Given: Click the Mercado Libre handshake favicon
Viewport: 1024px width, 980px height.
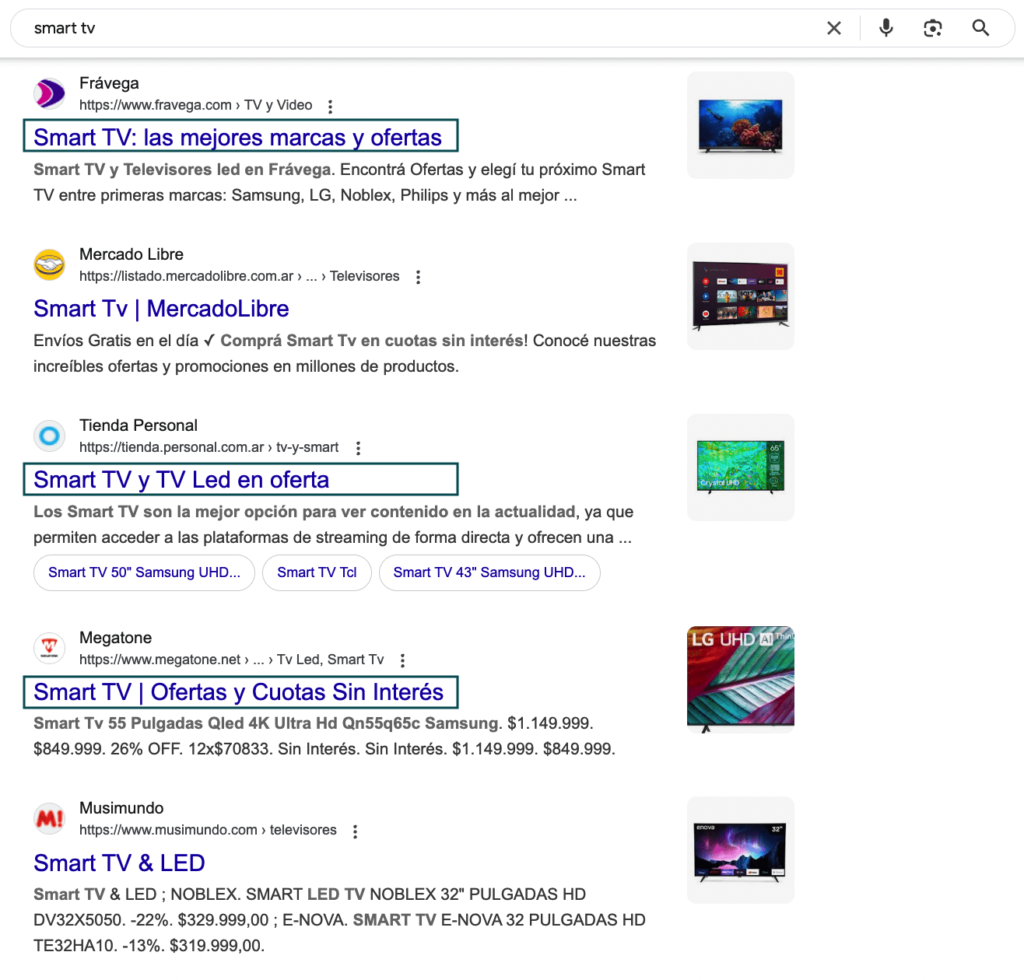Looking at the screenshot, I should click(x=50, y=264).
